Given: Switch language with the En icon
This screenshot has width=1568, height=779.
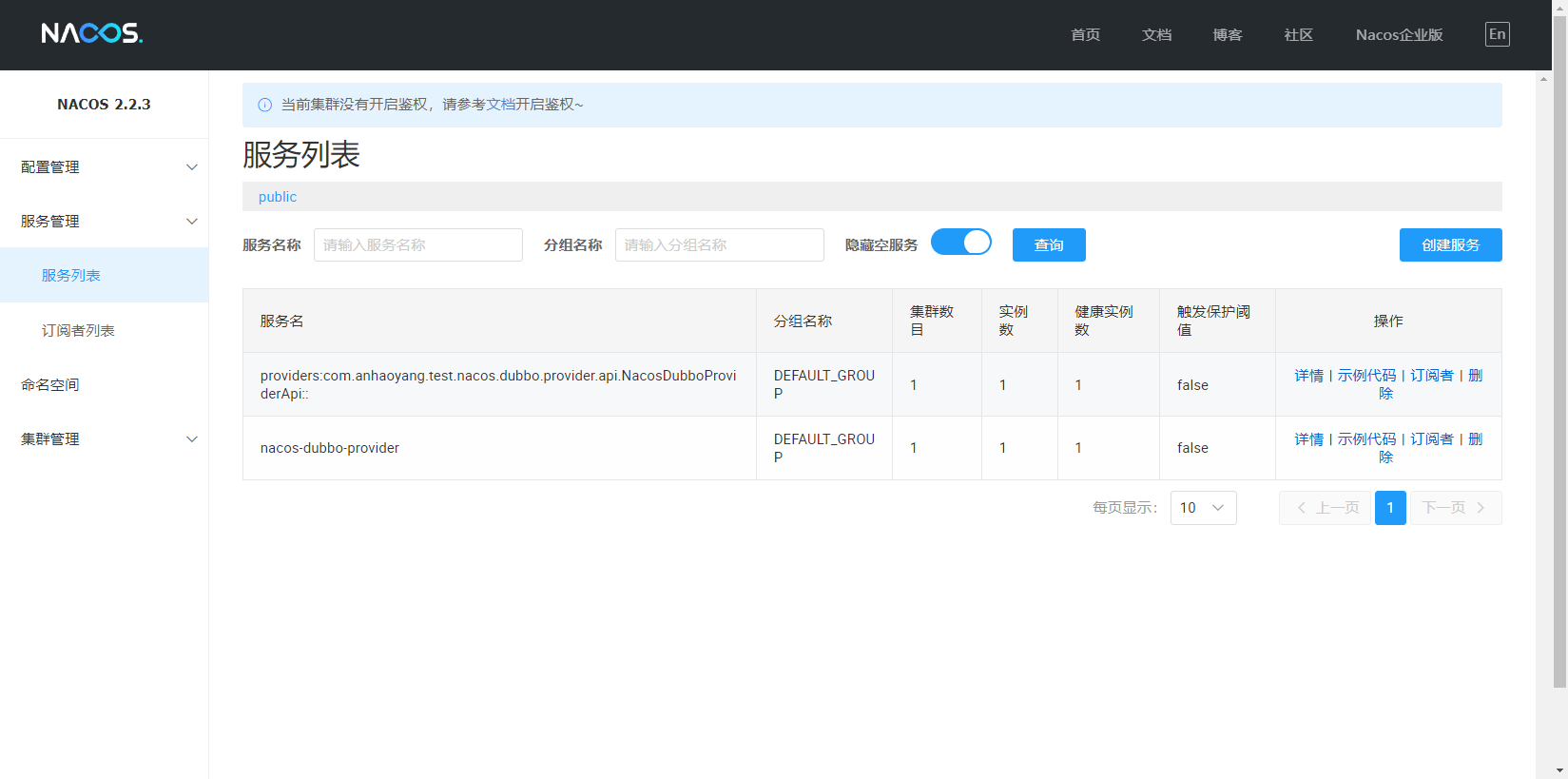Looking at the screenshot, I should coord(1497,34).
